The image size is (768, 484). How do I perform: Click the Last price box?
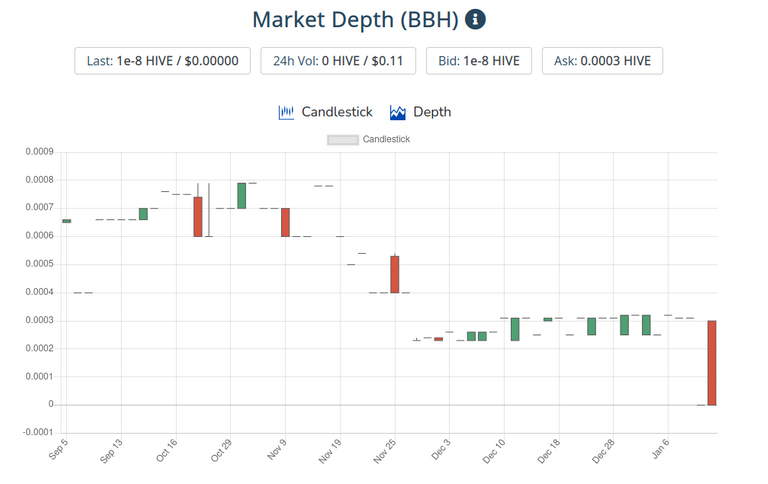coord(163,61)
